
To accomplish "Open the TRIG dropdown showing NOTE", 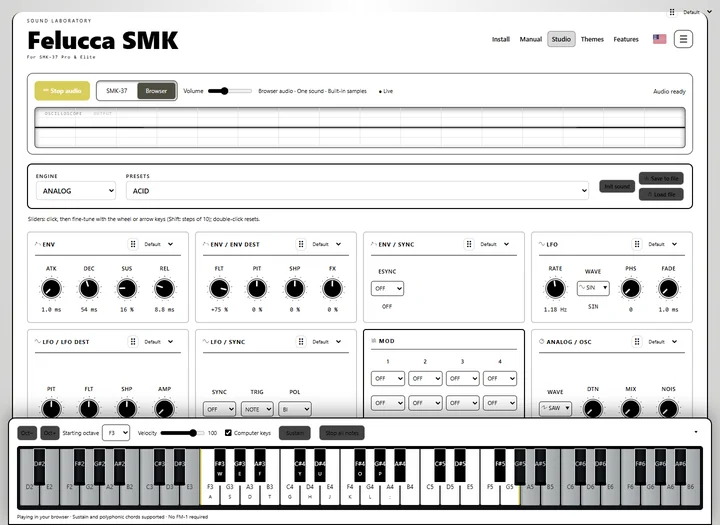I will 257,409.
